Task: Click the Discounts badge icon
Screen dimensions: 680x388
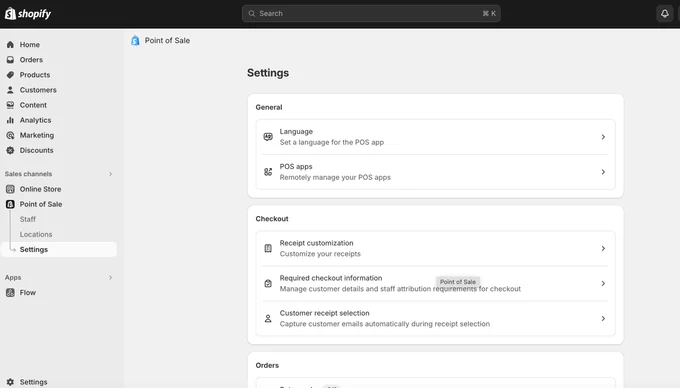Action: [10, 150]
